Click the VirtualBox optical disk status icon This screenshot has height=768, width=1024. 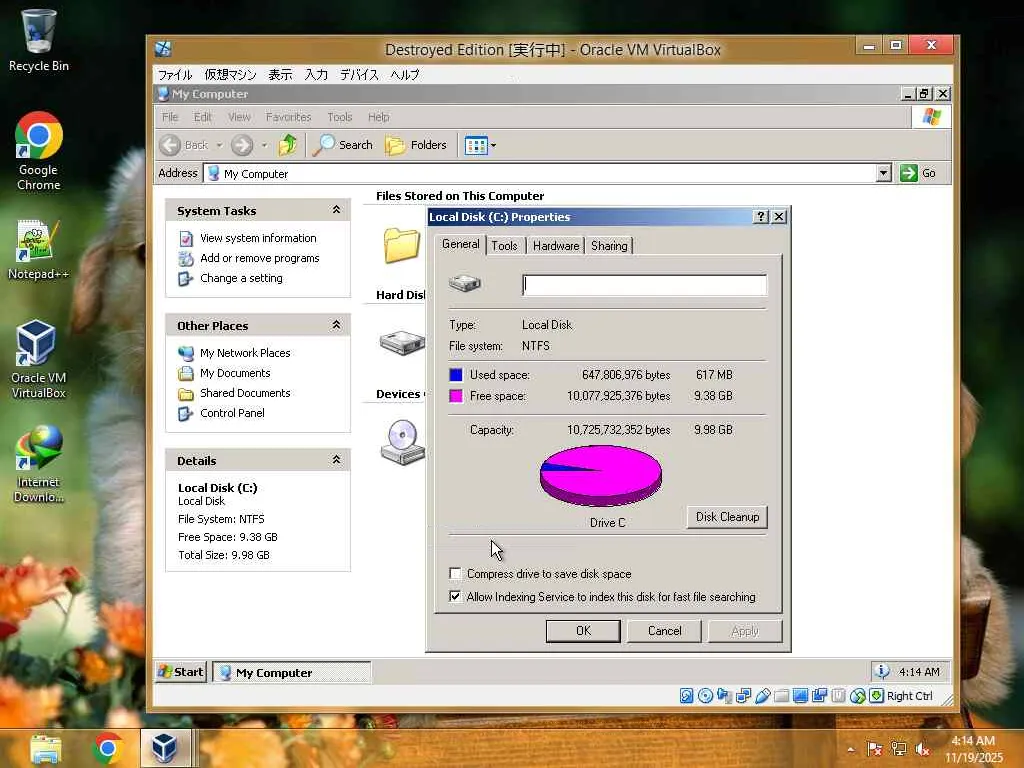705,696
